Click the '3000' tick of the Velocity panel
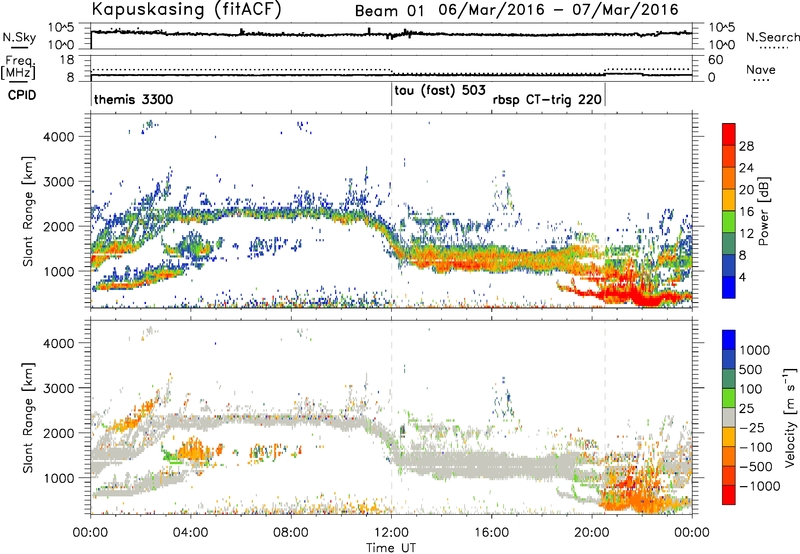Viewport: 800px width, 554px height. 59,388
